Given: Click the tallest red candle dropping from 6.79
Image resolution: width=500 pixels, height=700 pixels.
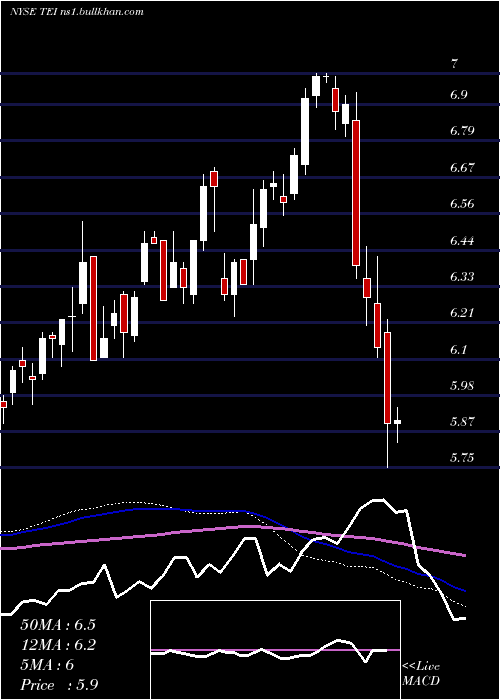Looking at the screenshot, I should pos(356,193).
